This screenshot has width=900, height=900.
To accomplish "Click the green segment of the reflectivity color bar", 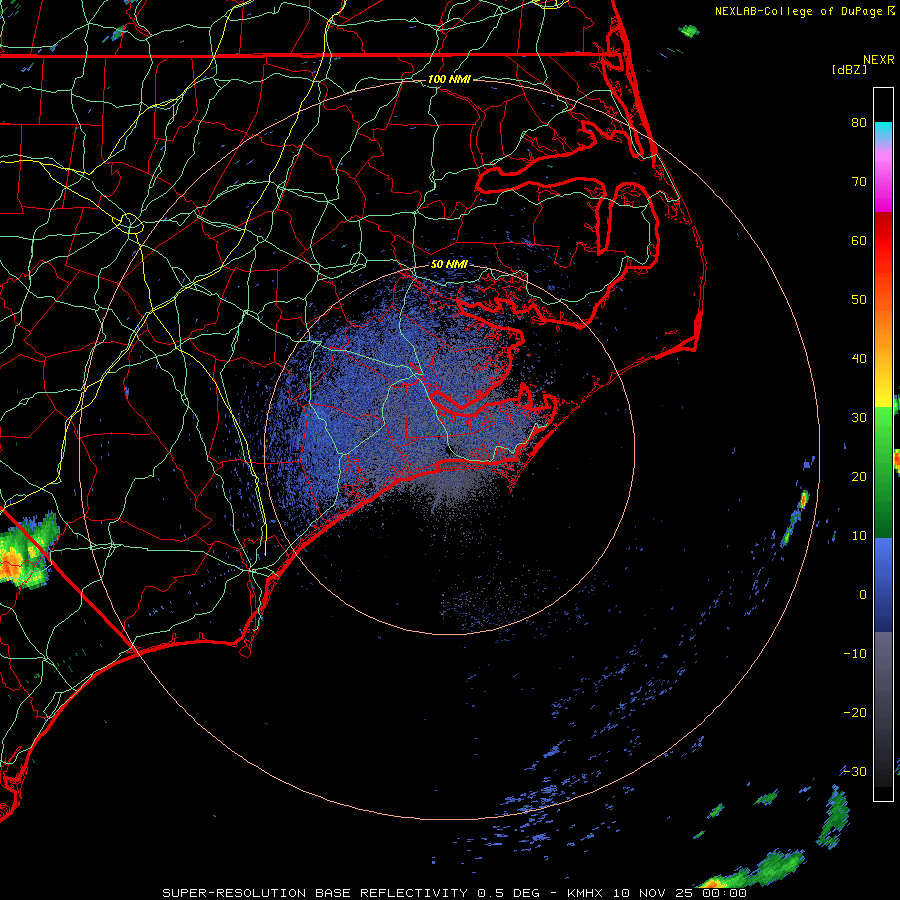I will [883, 472].
